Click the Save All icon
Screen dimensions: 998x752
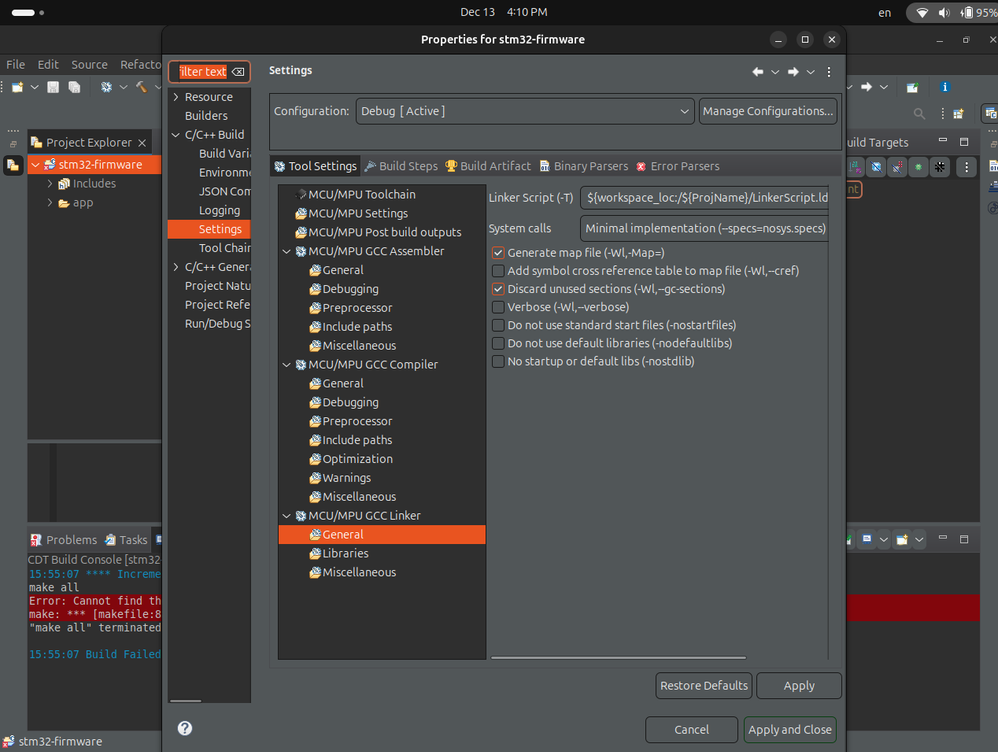[x=73, y=86]
